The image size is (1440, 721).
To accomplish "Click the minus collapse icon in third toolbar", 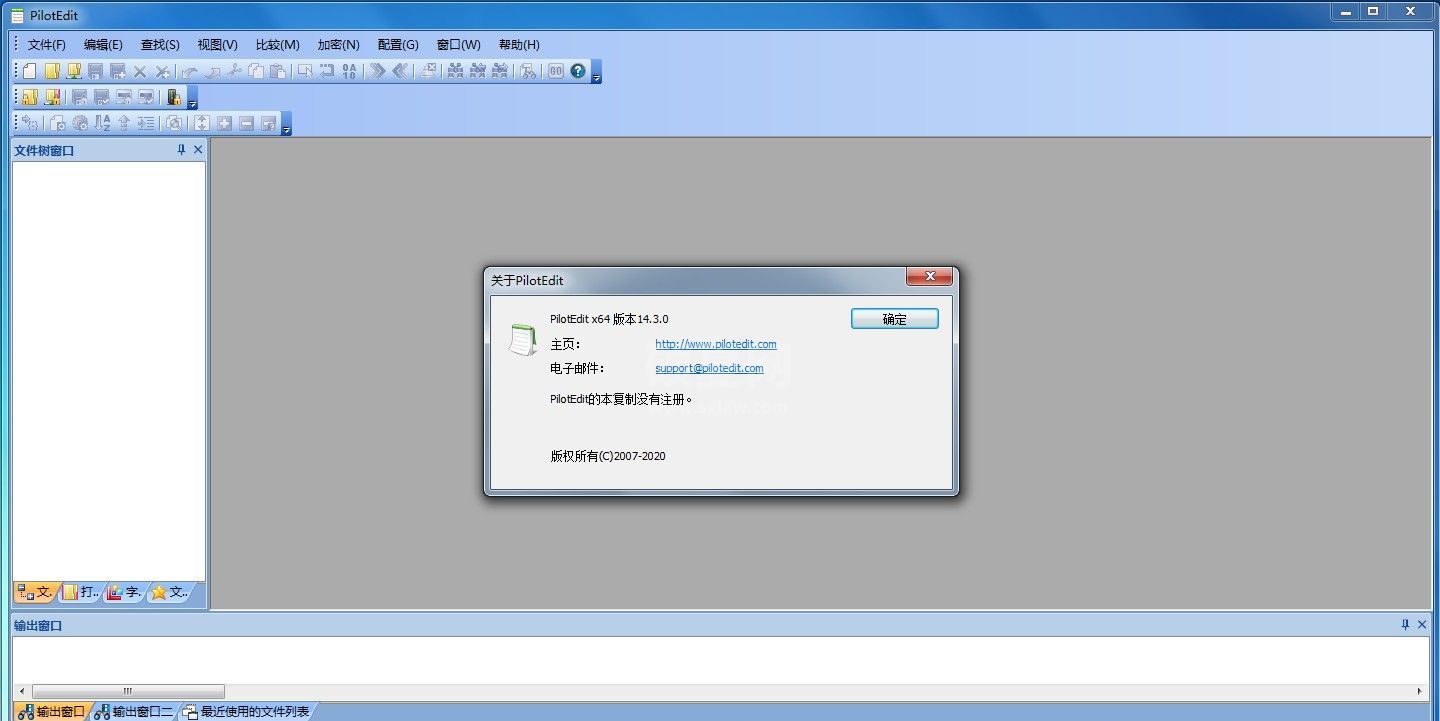I will pos(246,124).
